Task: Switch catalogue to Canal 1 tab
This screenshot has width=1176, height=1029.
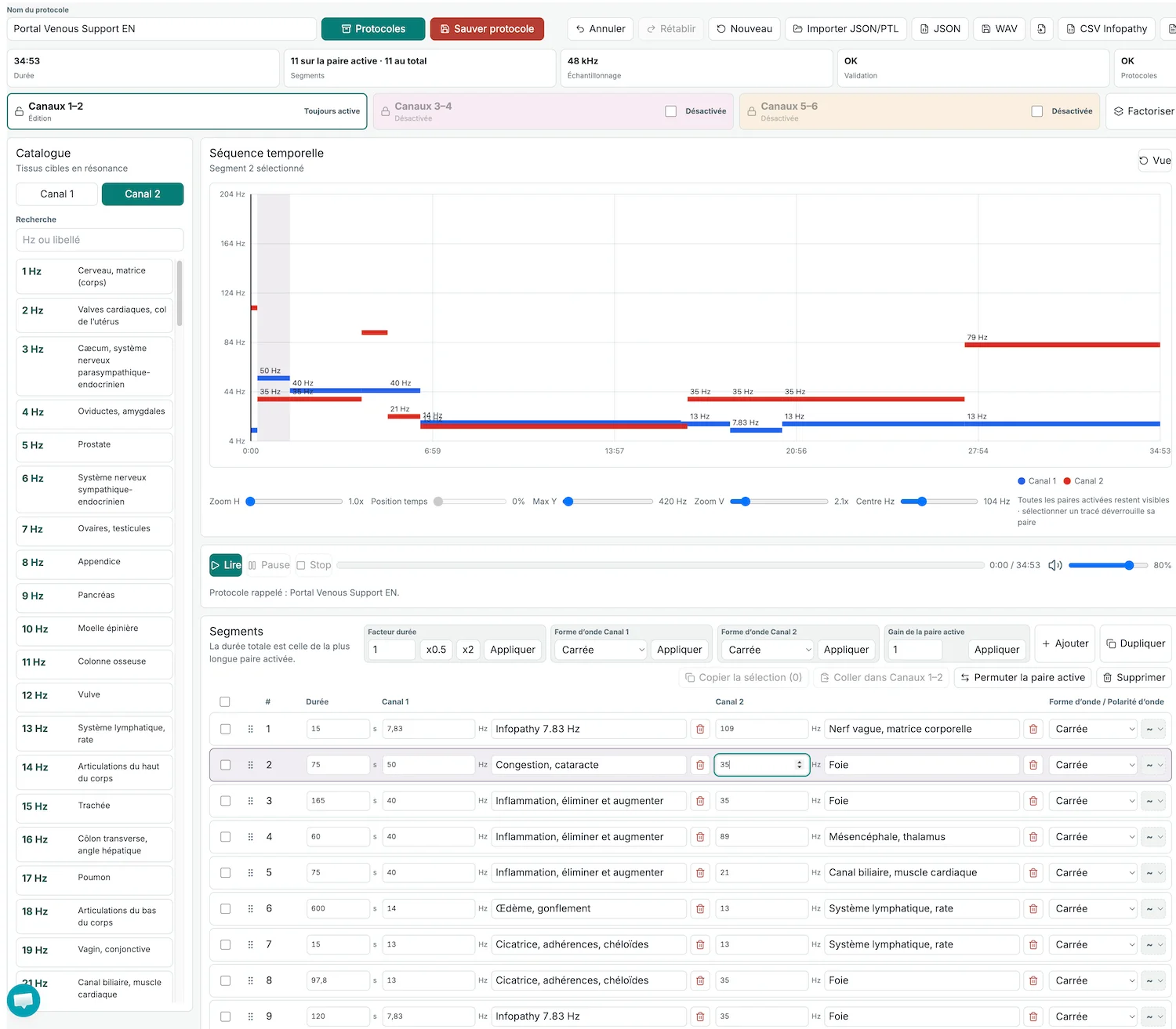Action: click(x=57, y=194)
